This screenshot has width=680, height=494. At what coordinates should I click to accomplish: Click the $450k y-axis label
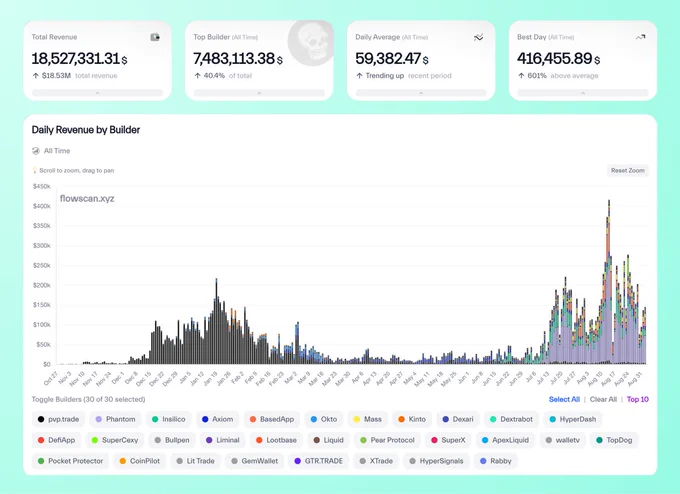tap(42, 186)
